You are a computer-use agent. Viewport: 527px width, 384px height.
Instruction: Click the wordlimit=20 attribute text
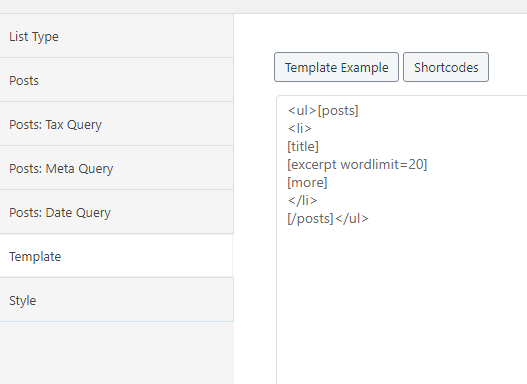382,165
